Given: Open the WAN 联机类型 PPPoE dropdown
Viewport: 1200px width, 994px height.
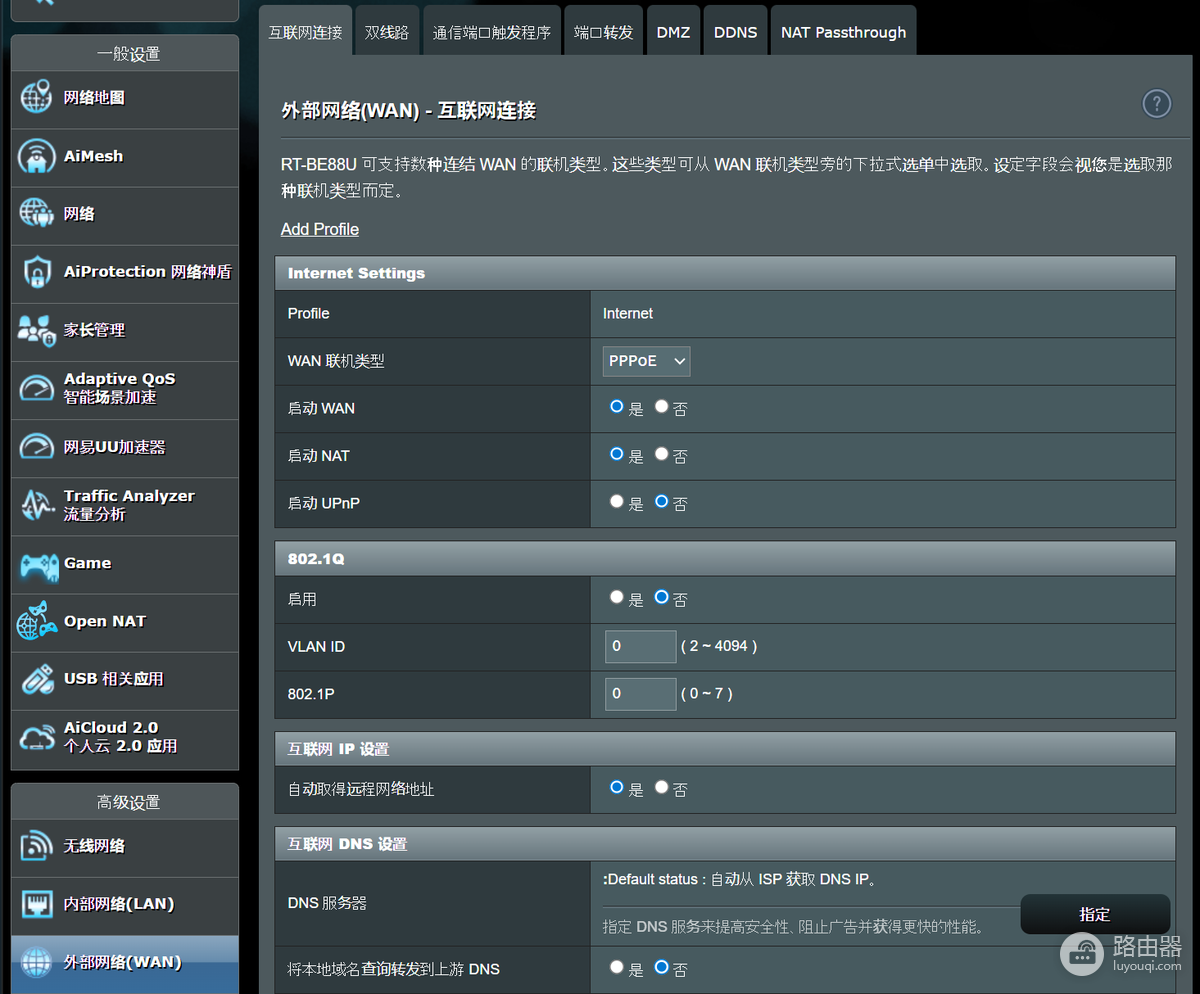Looking at the screenshot, I should (x=646, y=361).
